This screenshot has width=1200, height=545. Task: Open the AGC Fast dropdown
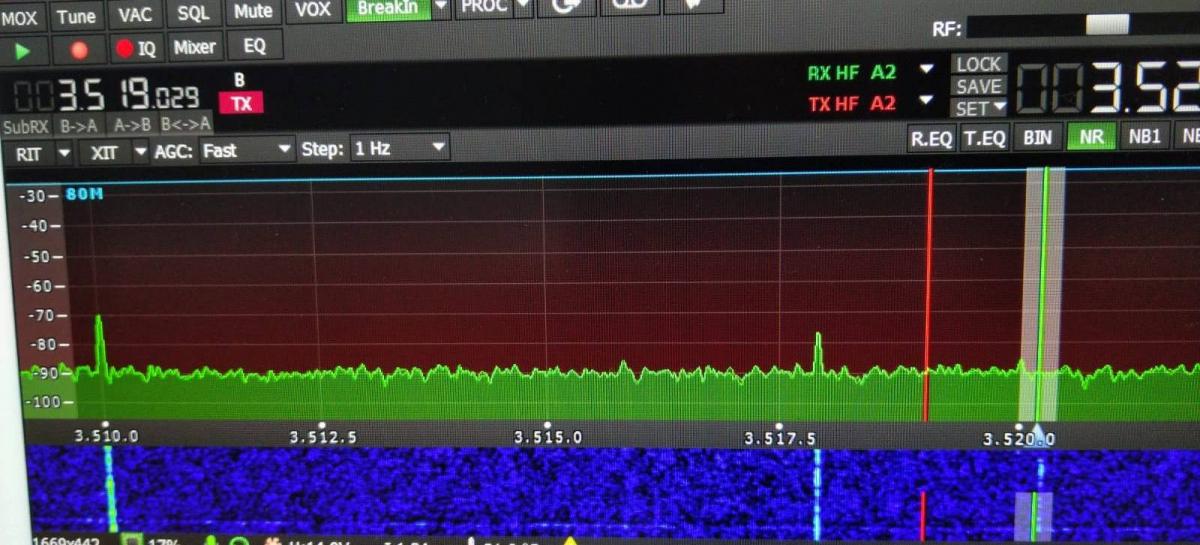tap(246, 150)
